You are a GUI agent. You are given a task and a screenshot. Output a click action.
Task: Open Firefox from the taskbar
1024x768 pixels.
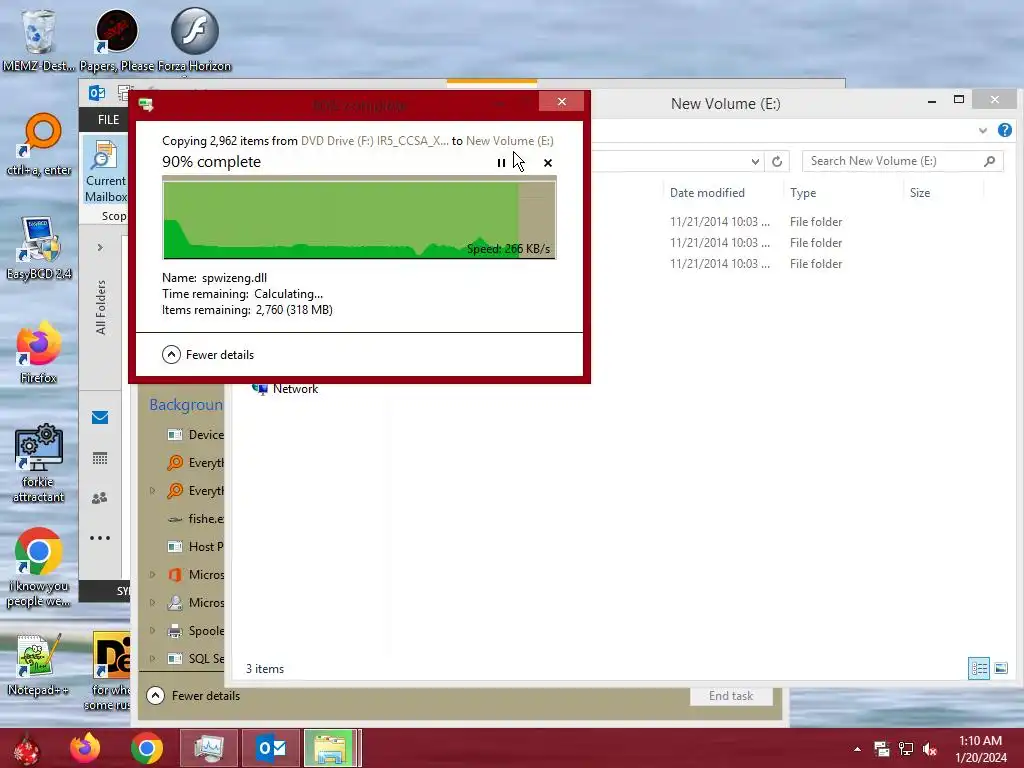(x=86, y=748)
